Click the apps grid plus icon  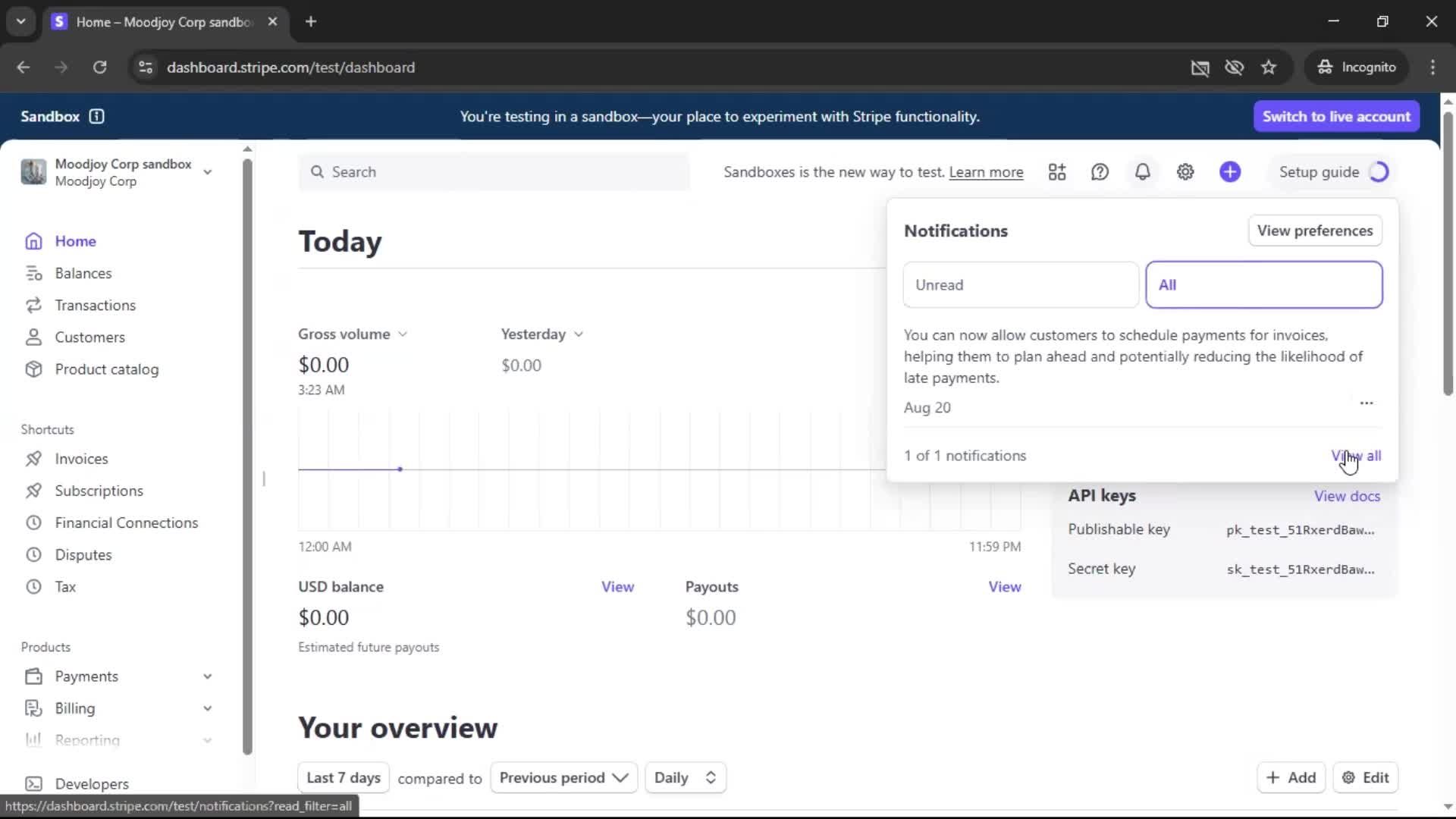click(1057, 172)
